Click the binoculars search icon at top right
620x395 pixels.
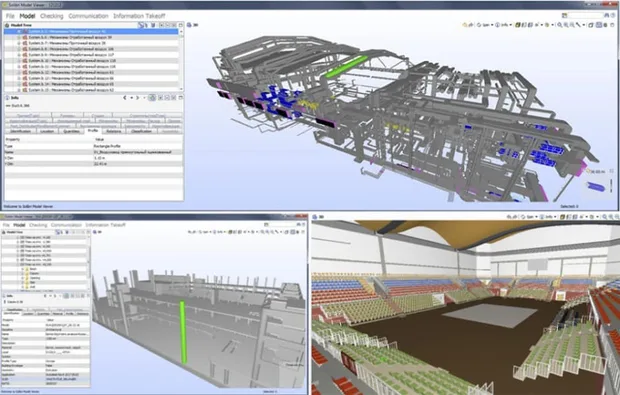click(606, 15)
